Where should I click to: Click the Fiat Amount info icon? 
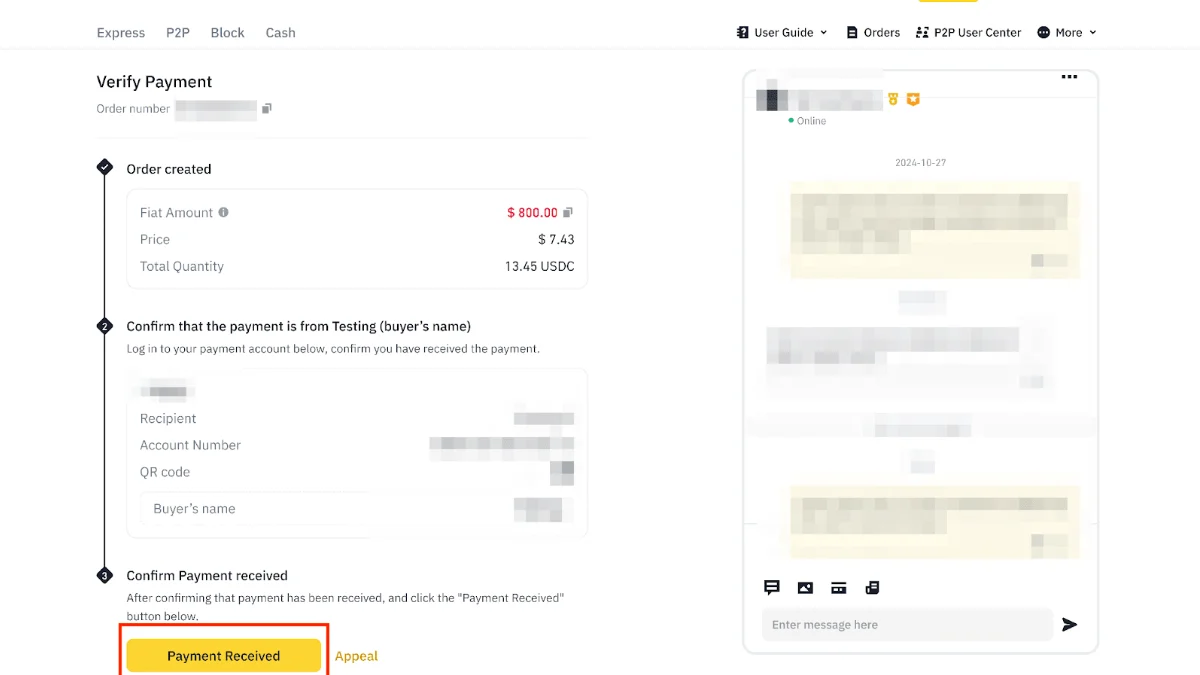pos(223,212)
